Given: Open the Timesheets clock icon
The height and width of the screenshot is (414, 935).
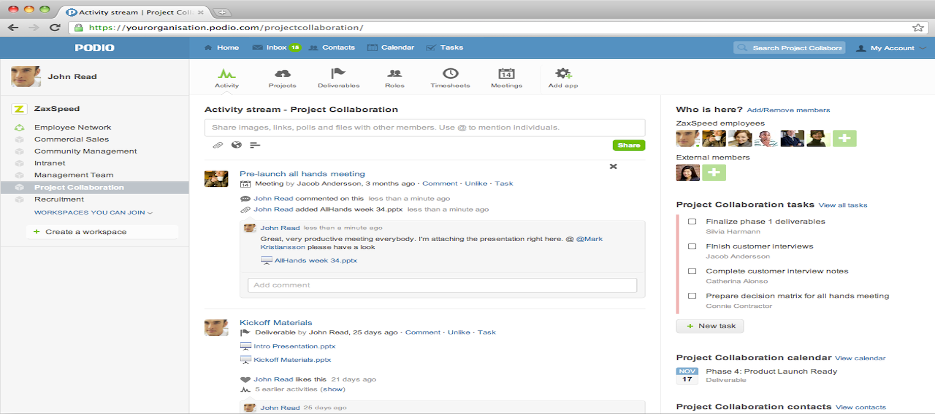Looking at the screenshot, I should tap(450, 73).
